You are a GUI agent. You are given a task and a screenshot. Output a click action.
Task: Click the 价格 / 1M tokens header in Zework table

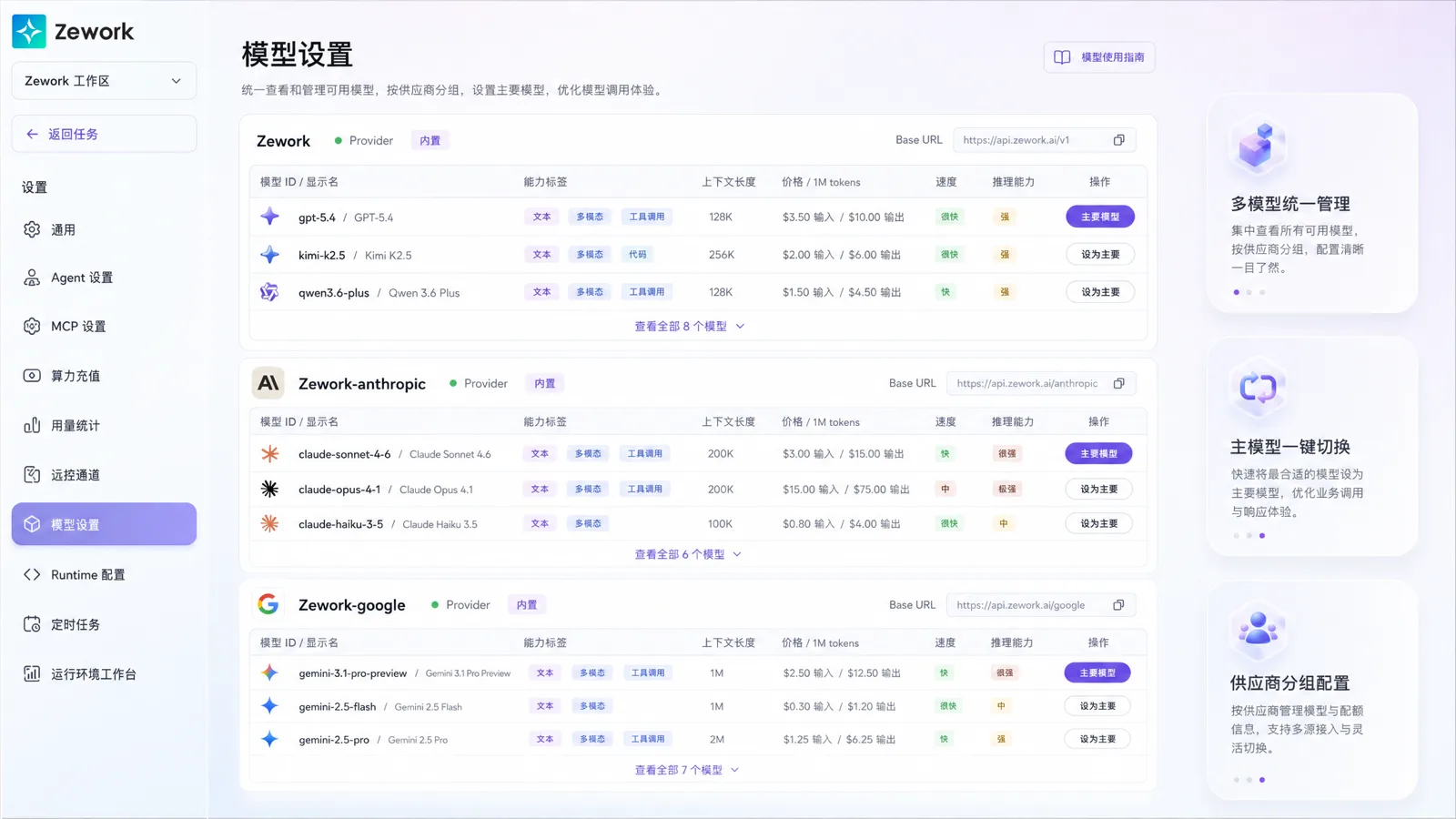pos(821,182)
